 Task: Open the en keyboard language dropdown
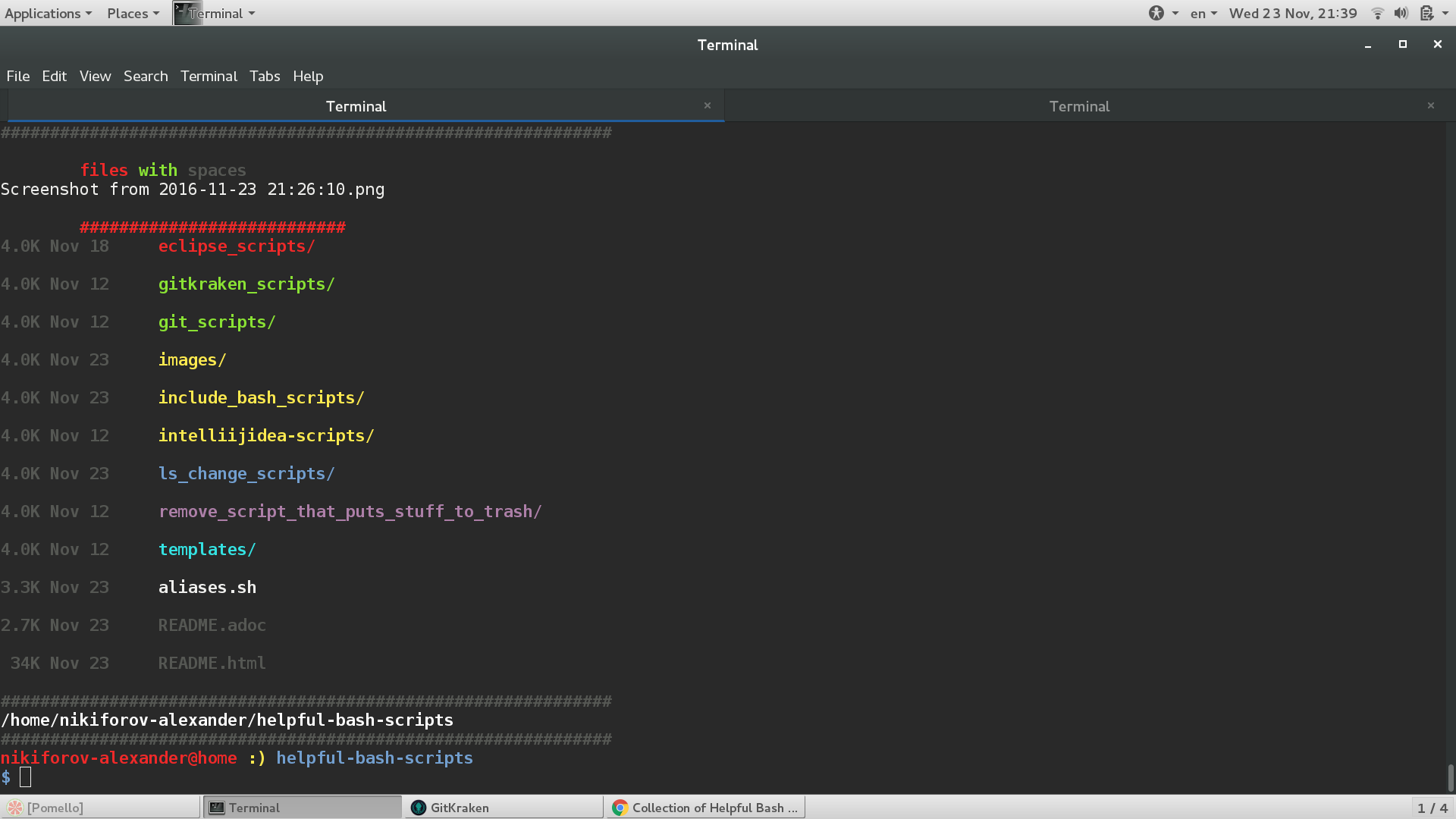[x=1203, y=13]
